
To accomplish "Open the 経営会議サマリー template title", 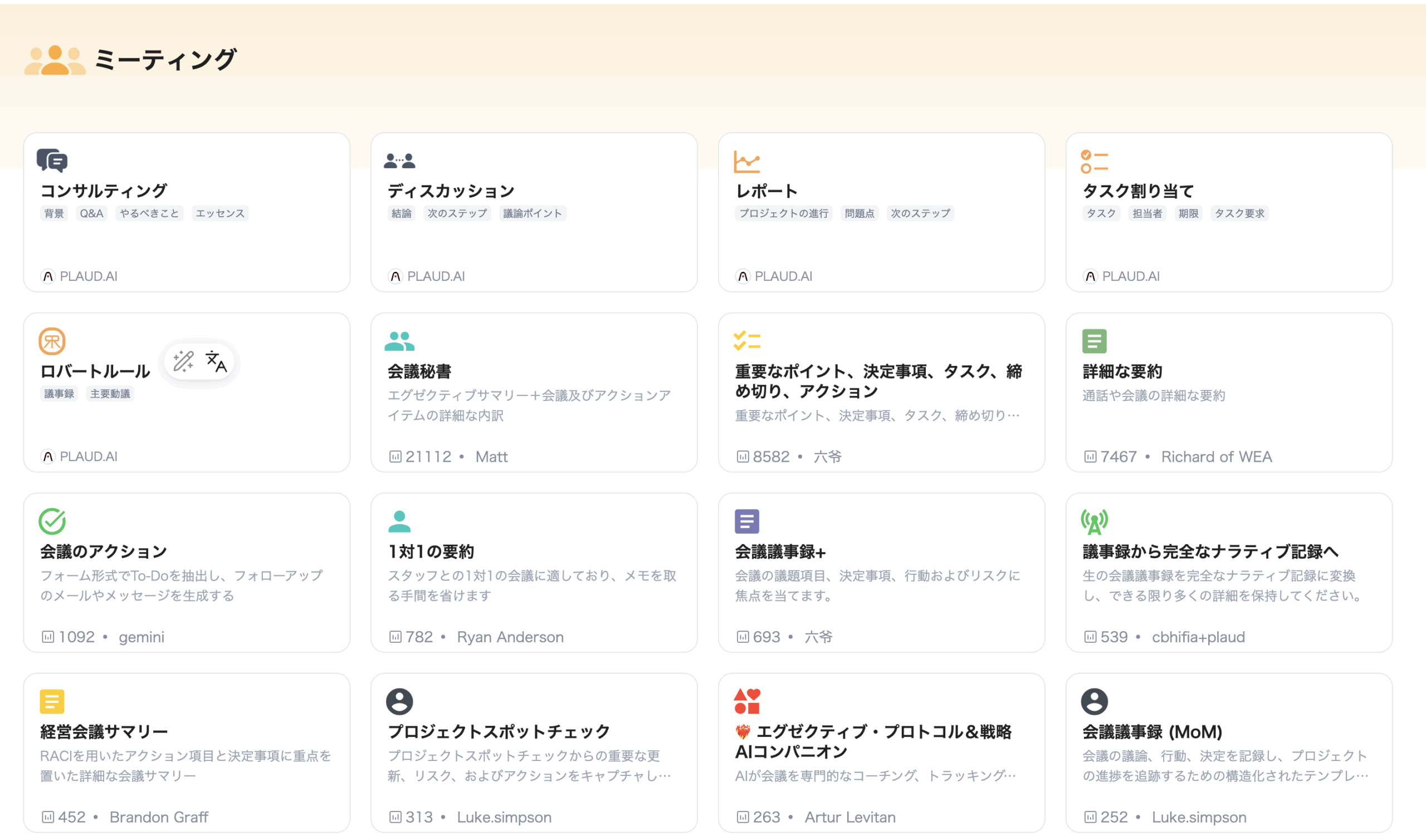I will click(x=104, y=731).
